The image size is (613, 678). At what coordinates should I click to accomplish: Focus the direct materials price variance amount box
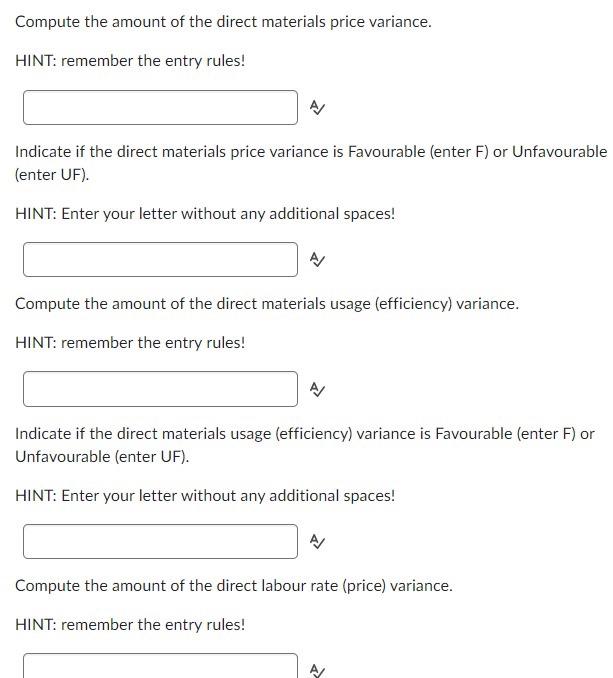160,108
